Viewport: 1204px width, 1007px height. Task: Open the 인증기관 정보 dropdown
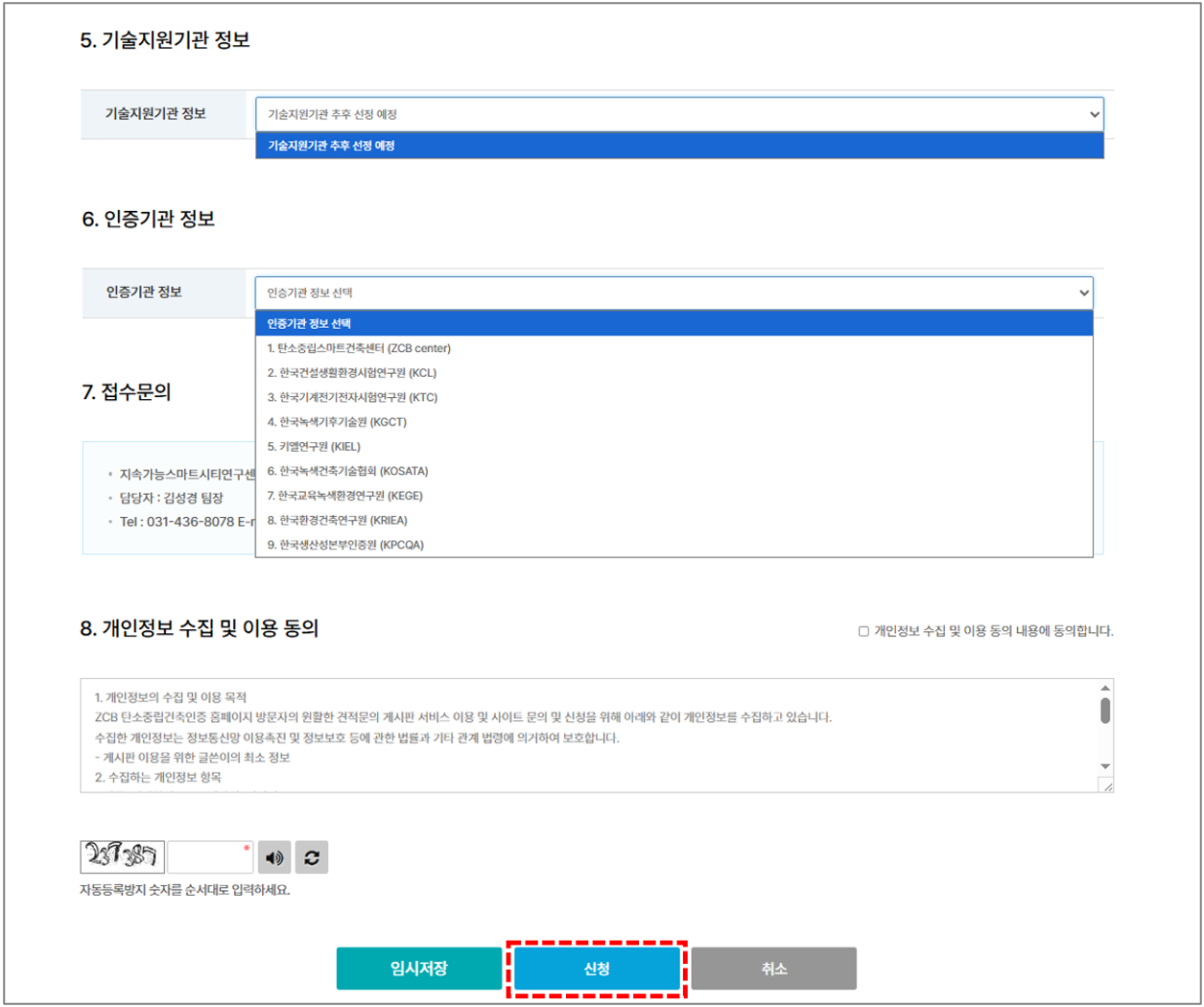pos(673,293)
